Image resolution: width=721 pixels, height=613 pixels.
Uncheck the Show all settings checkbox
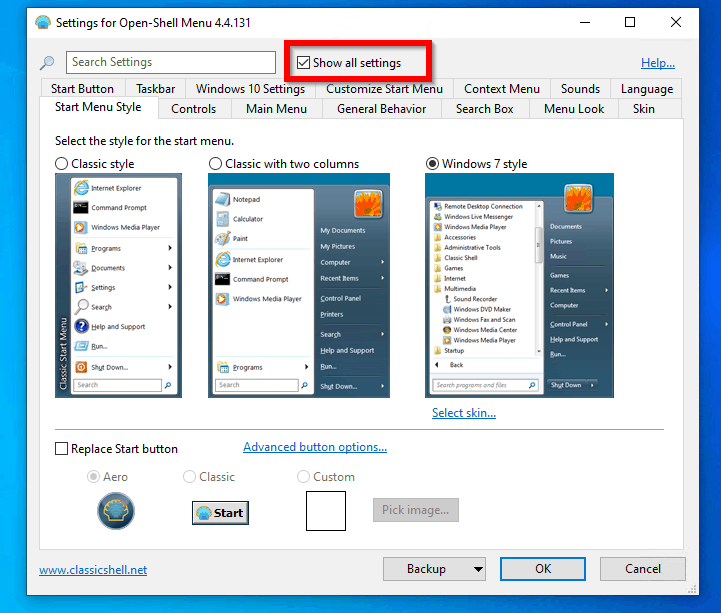tap(304, 63)
